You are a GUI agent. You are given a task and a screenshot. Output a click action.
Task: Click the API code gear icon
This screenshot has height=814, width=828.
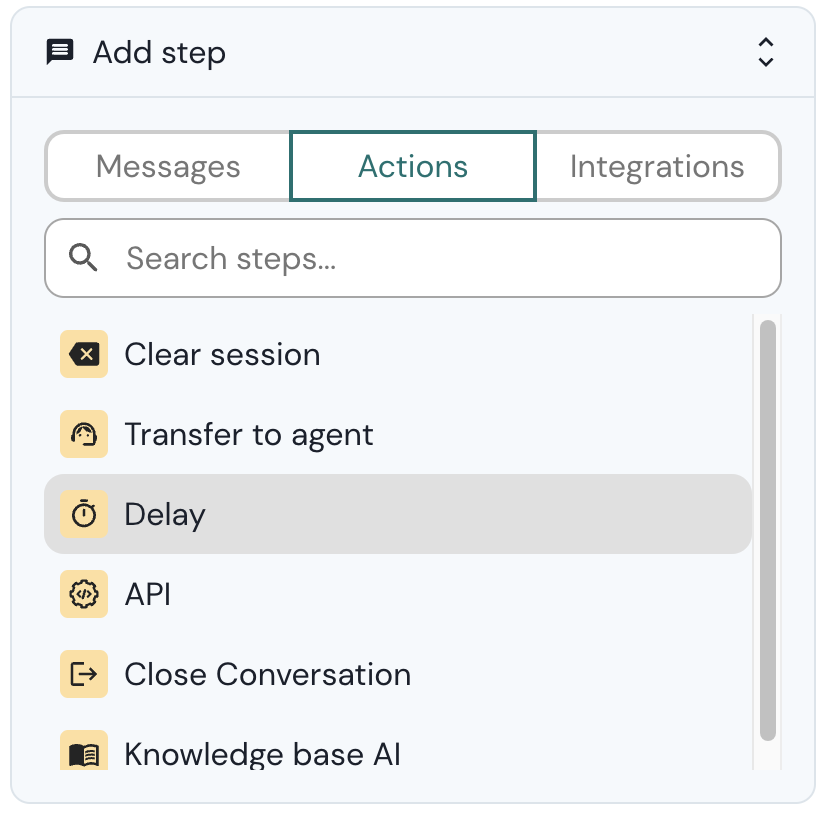click(84, 594)
